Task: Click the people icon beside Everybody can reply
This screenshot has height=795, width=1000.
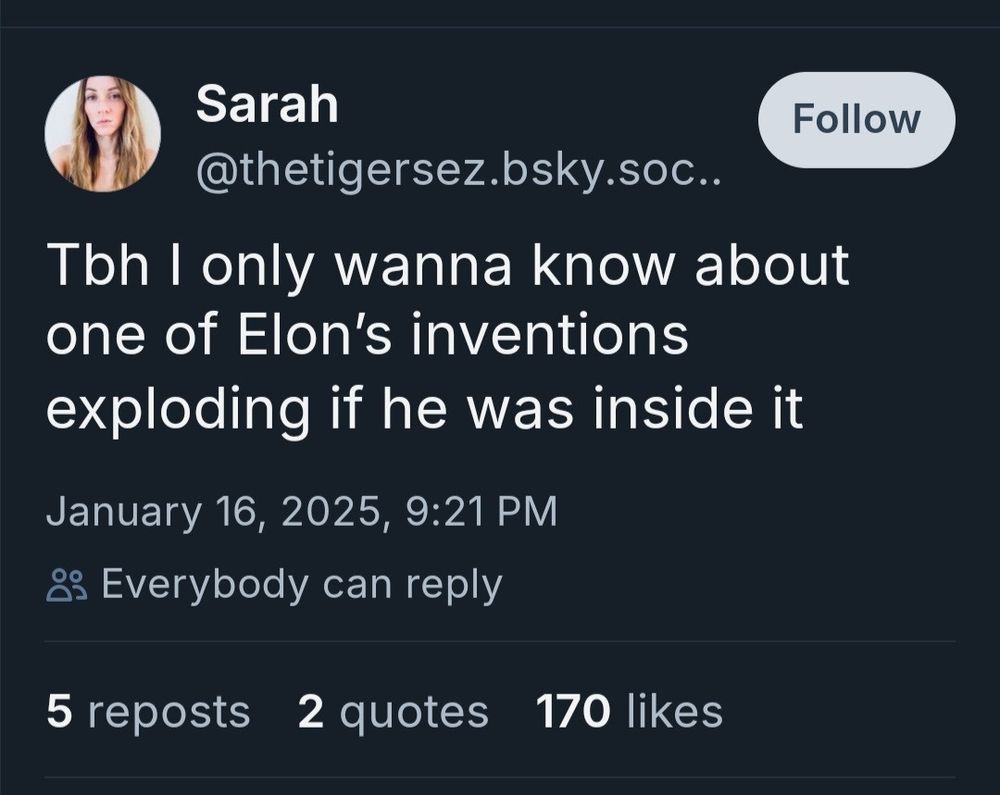Action: [x=66, y=585]
